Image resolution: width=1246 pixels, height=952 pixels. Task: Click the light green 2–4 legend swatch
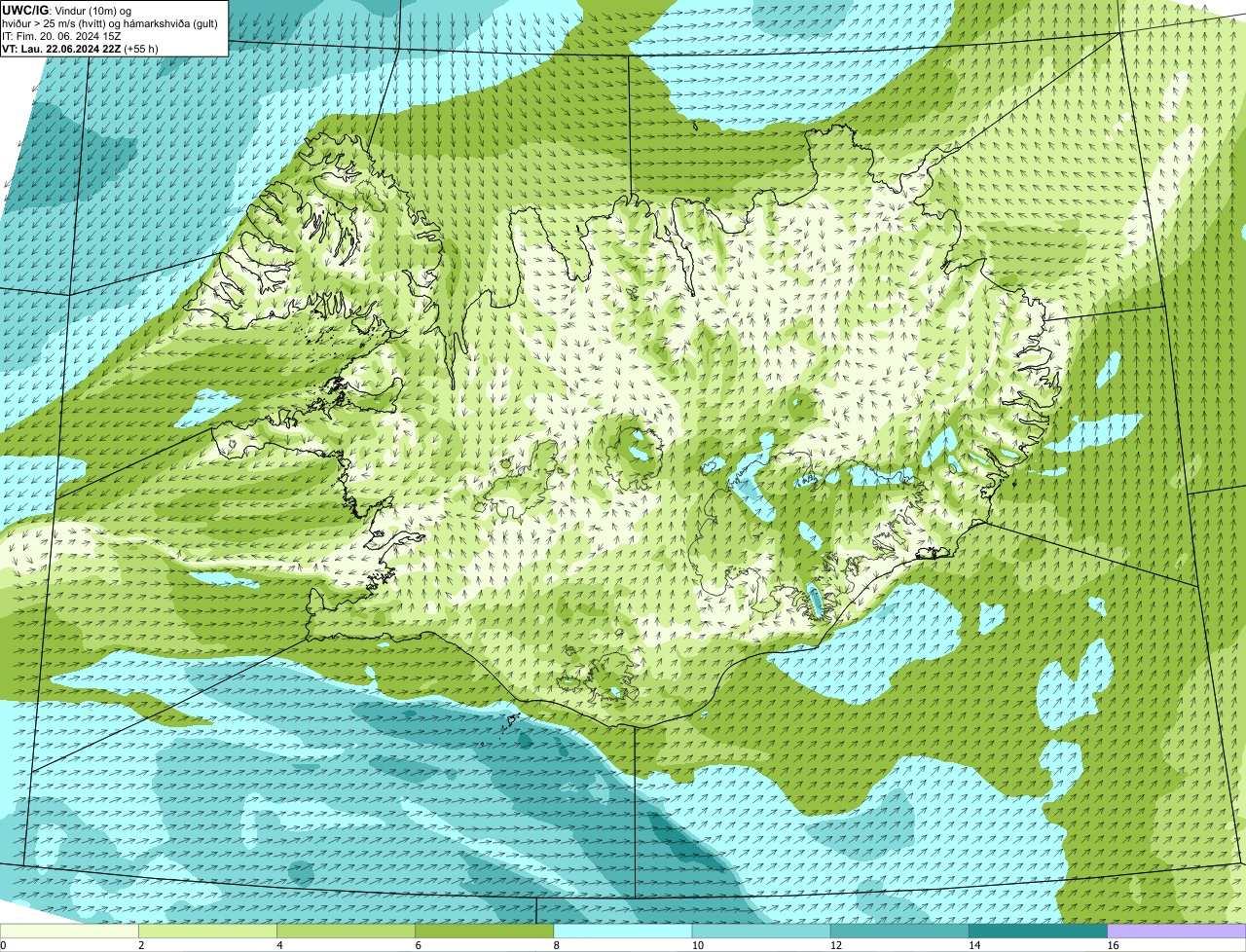coord(207,932)
